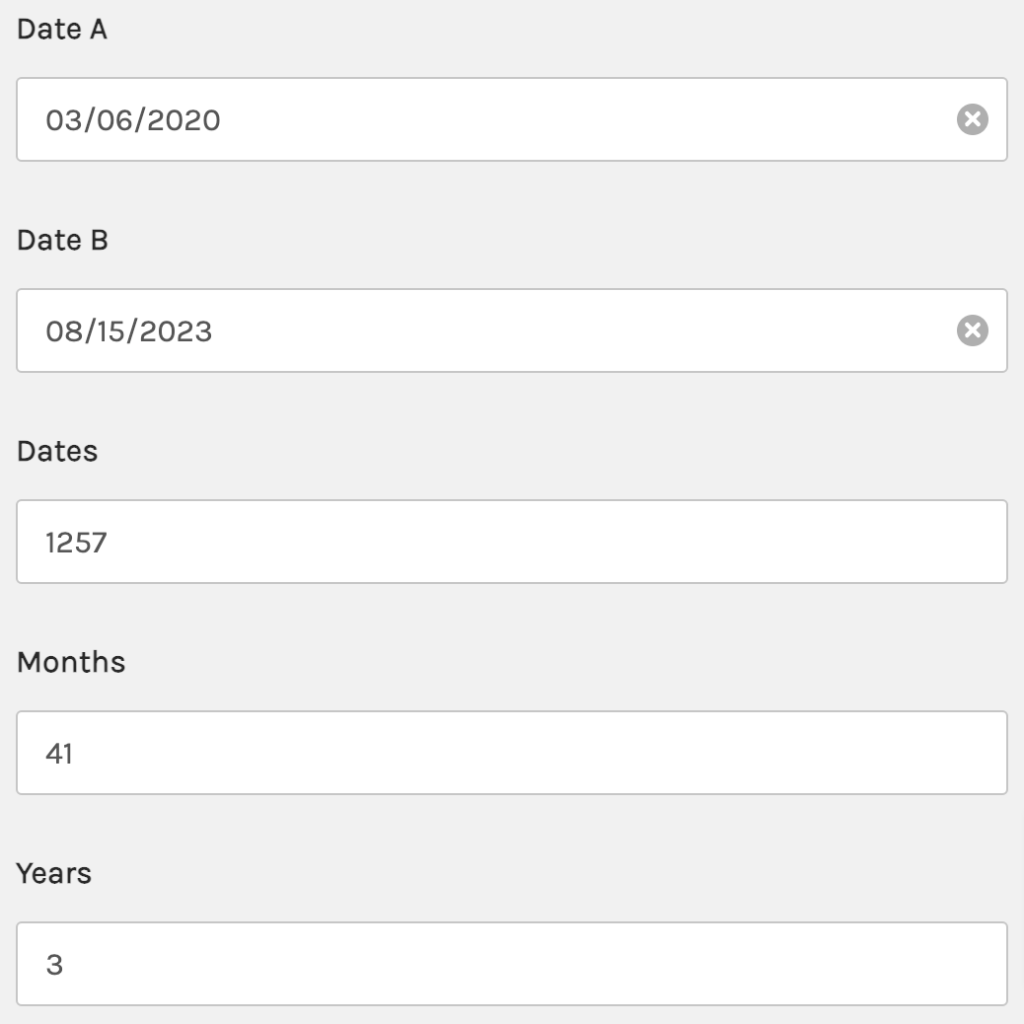Click the 'Dates' label

click(x=57, y=451)
